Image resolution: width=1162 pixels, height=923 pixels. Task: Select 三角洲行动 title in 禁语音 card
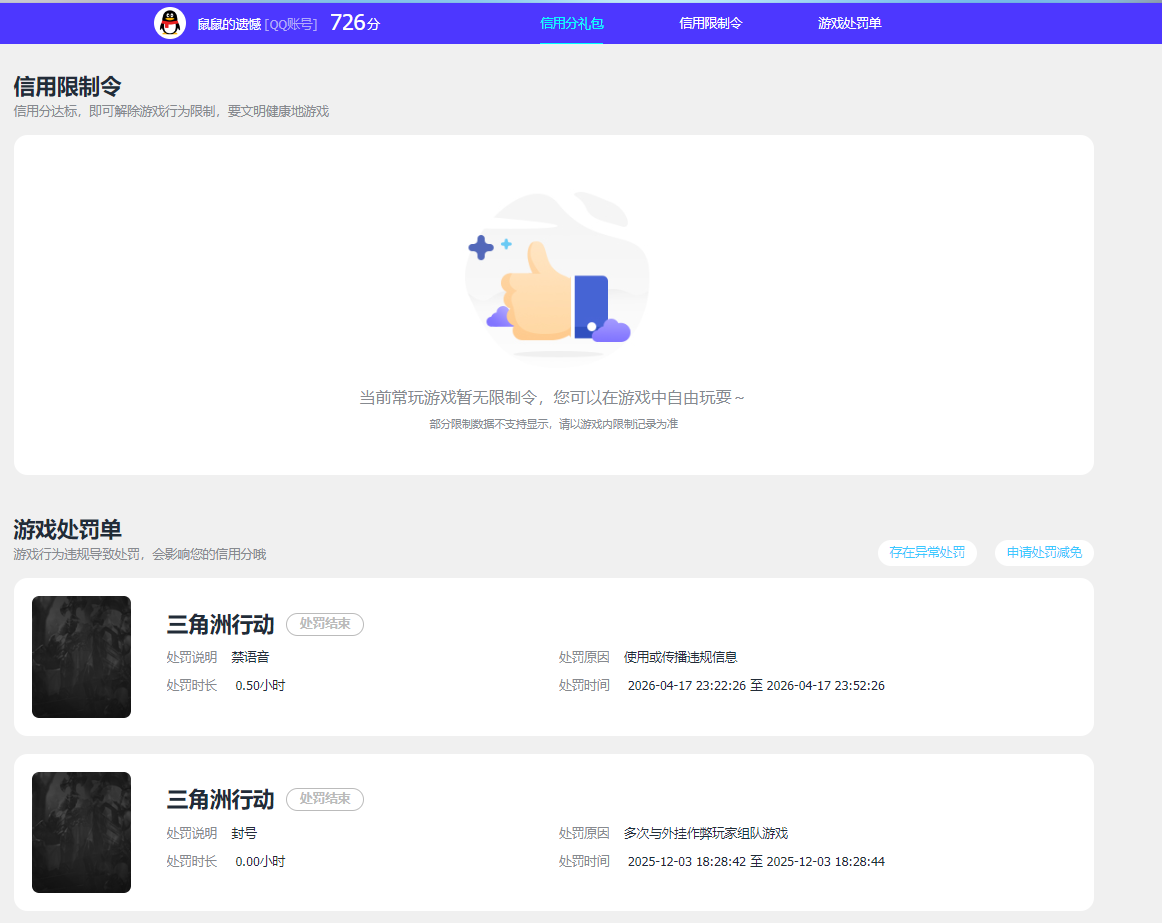[220, 624]
